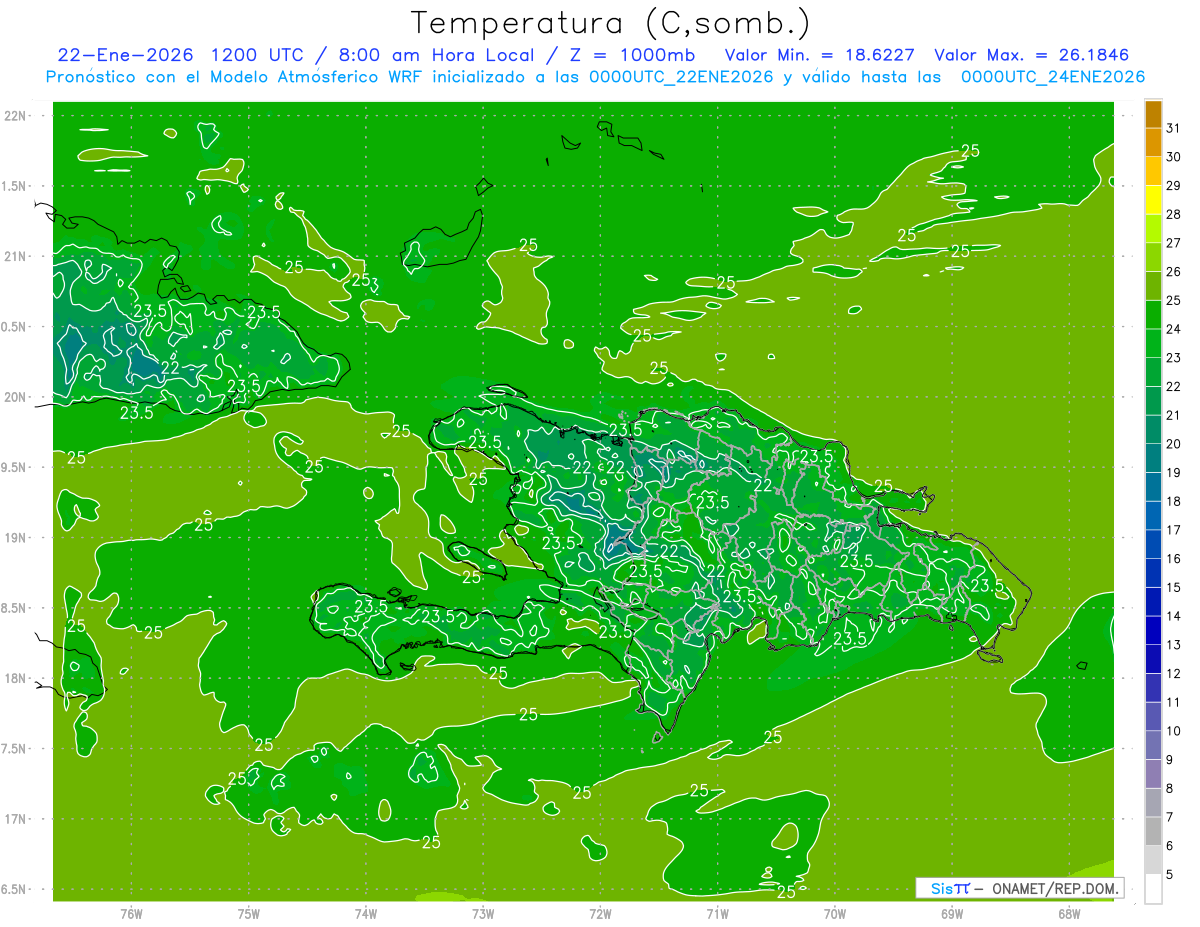1200x927 pixels.
Task: Click the "20N" latitude axis label
Action: 15,397
